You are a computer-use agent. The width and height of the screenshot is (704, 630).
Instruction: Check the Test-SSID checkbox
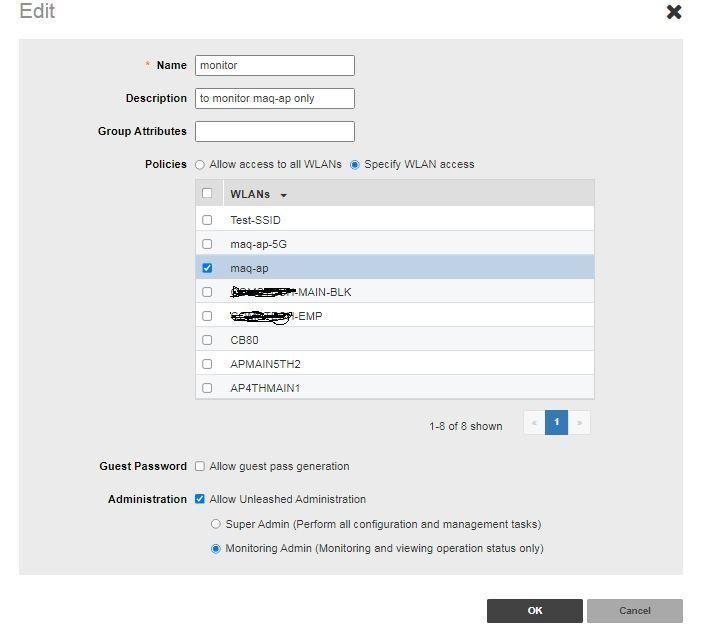[x=207, y=220]
